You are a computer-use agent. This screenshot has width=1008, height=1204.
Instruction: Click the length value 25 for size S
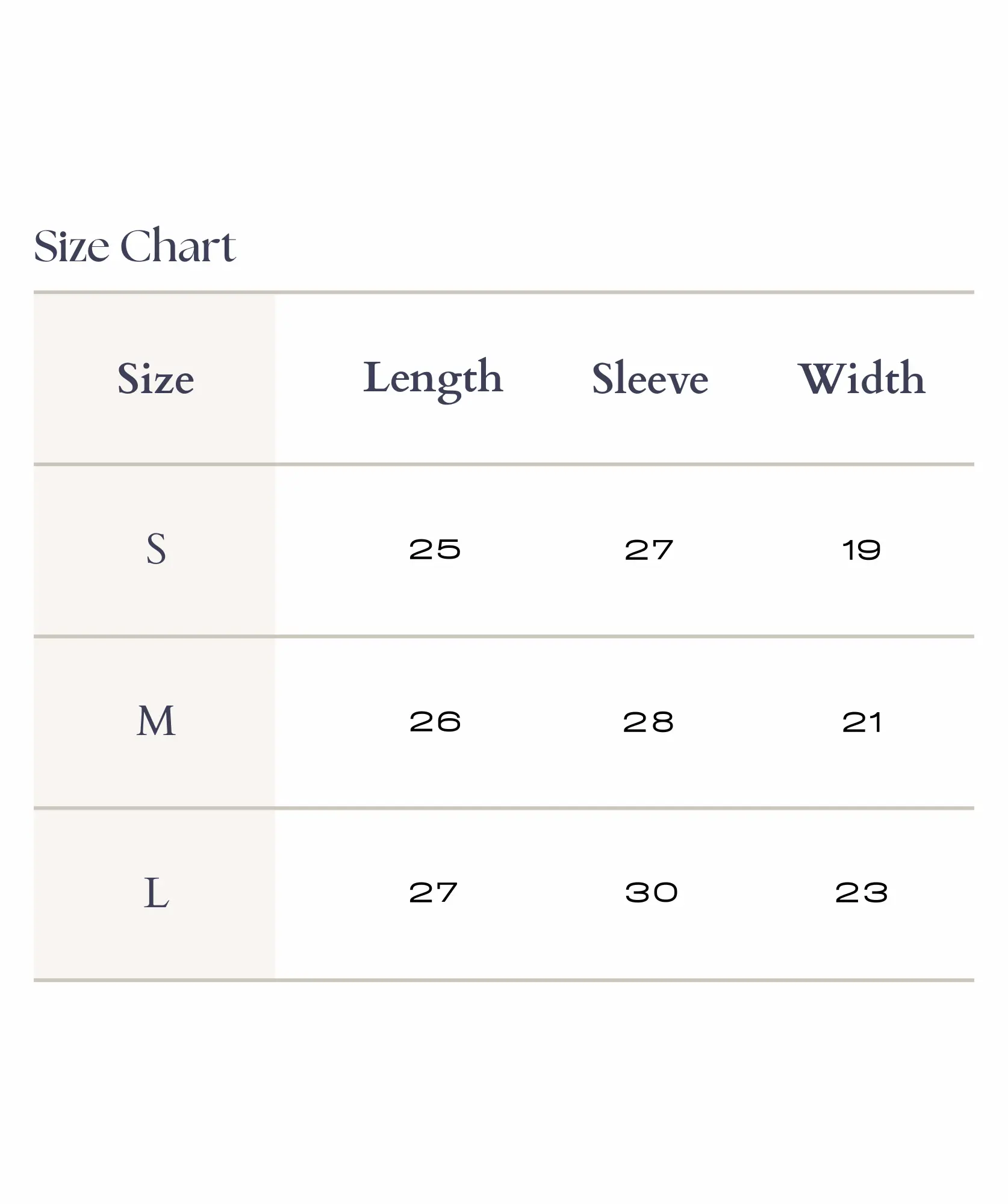tap(435, 550)
